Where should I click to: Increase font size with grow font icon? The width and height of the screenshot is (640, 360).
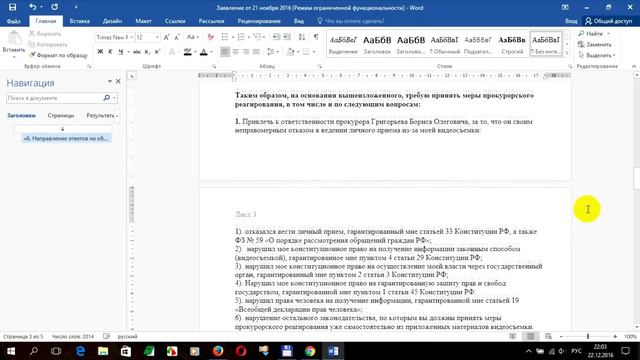click(166, 37)
